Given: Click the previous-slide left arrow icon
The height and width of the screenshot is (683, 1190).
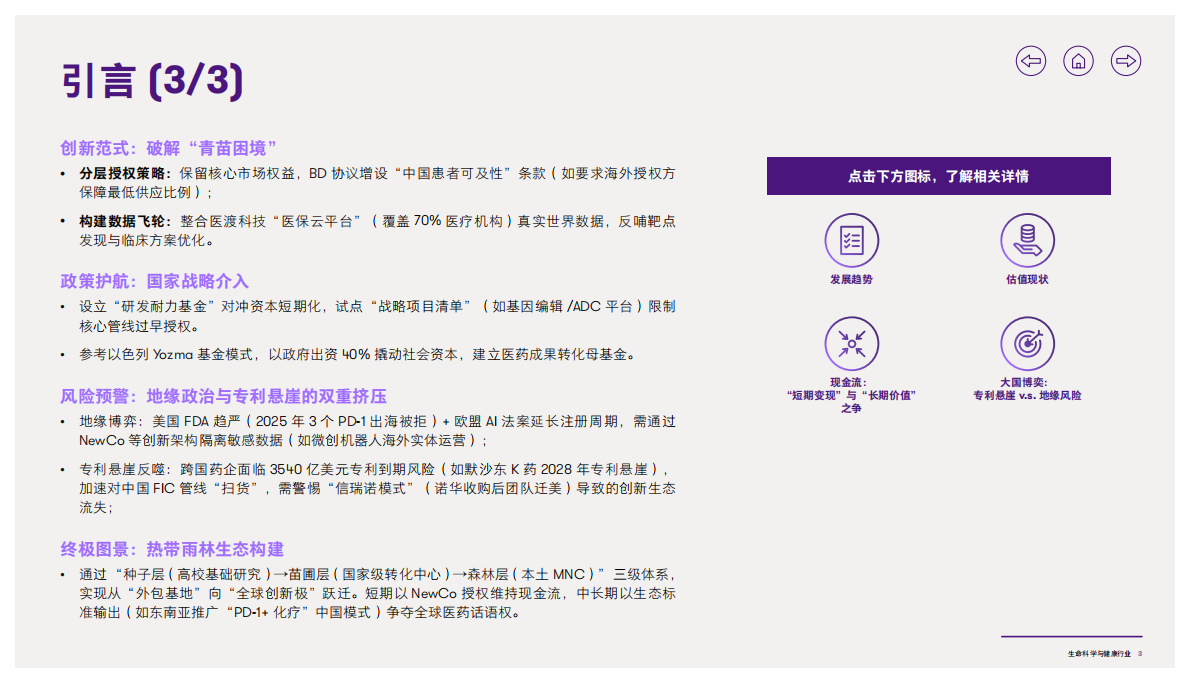Looking at the screenshot, I should pos(1030,61).
